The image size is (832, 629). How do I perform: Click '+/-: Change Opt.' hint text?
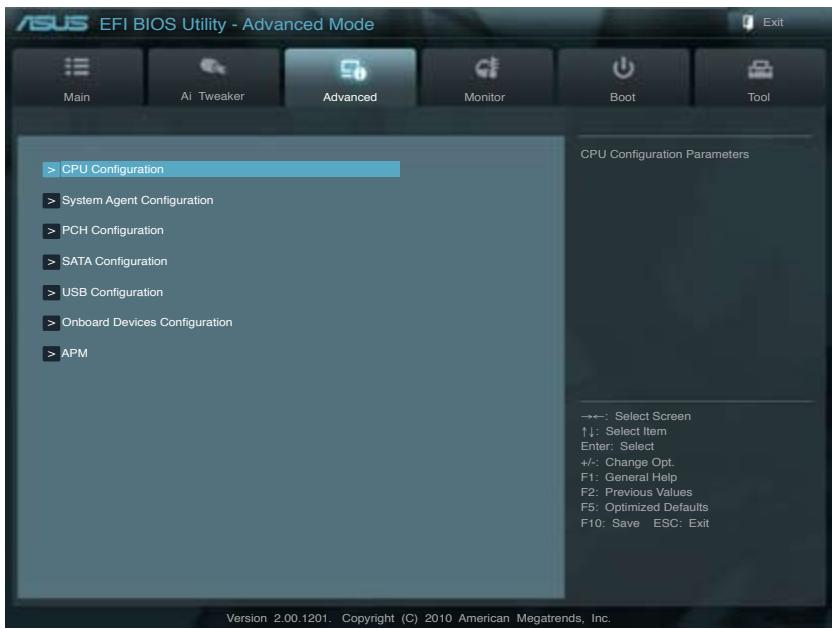point(627,462)
